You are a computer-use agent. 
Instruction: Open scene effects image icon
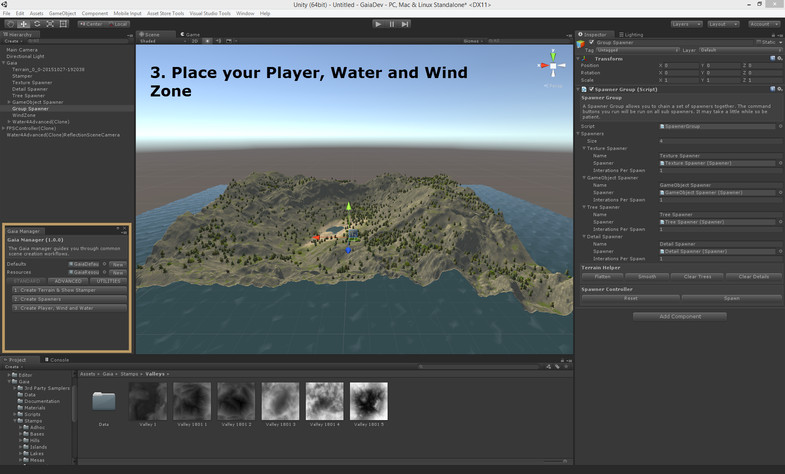[x=229, y=41]
